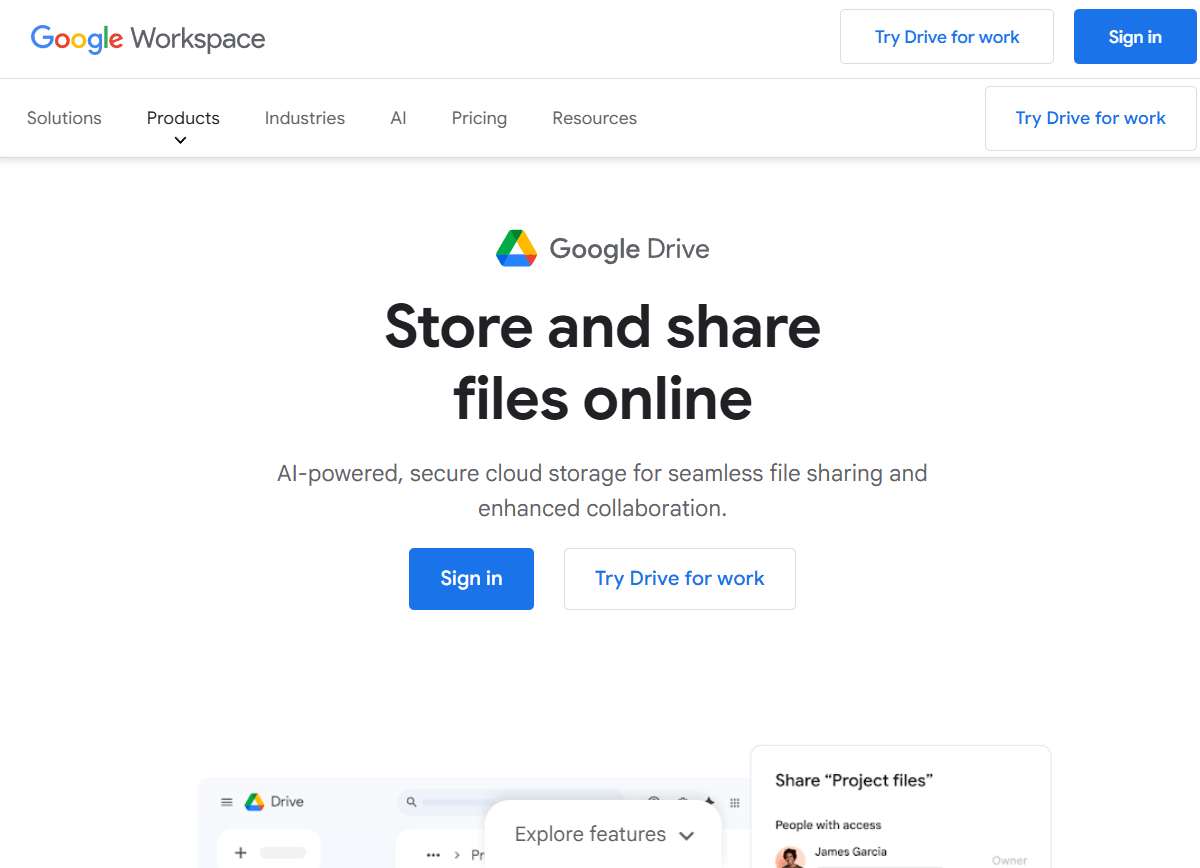
Task: Open the Solutions menu
Action: tap(64, 118)
